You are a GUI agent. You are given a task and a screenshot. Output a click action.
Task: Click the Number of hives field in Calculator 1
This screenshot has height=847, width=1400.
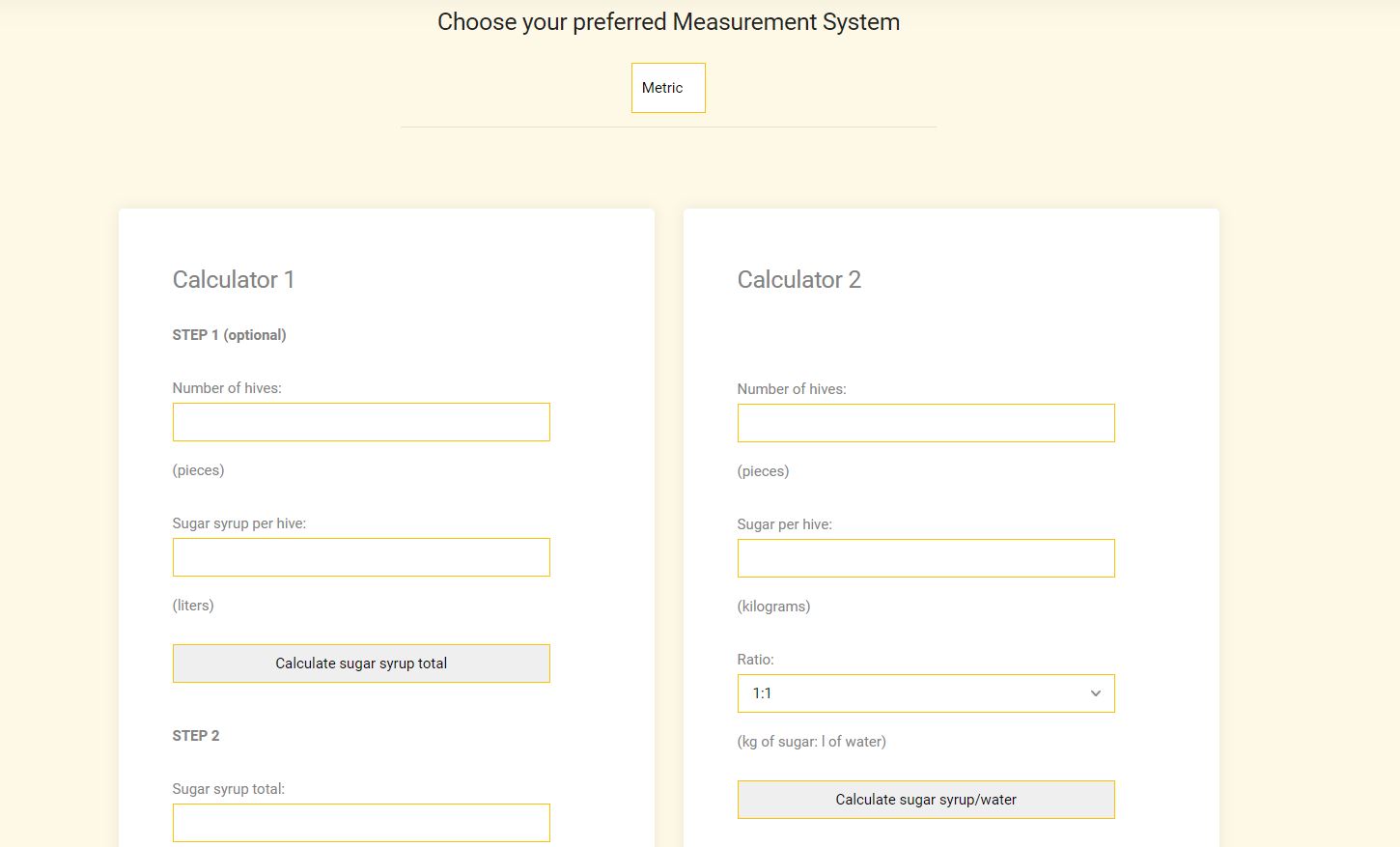coord(360,421)
